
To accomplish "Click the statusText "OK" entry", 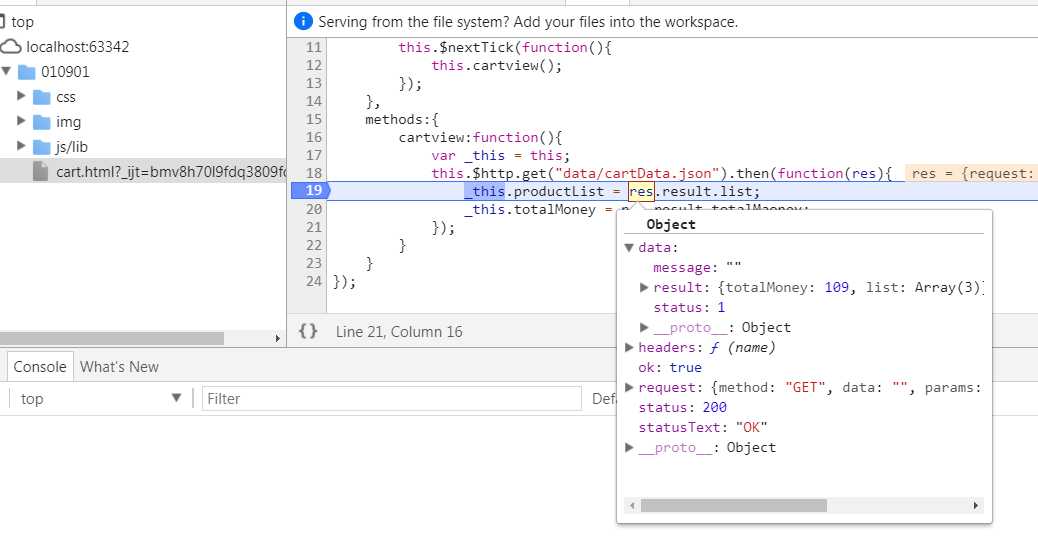I will click(x=702, y=427).
